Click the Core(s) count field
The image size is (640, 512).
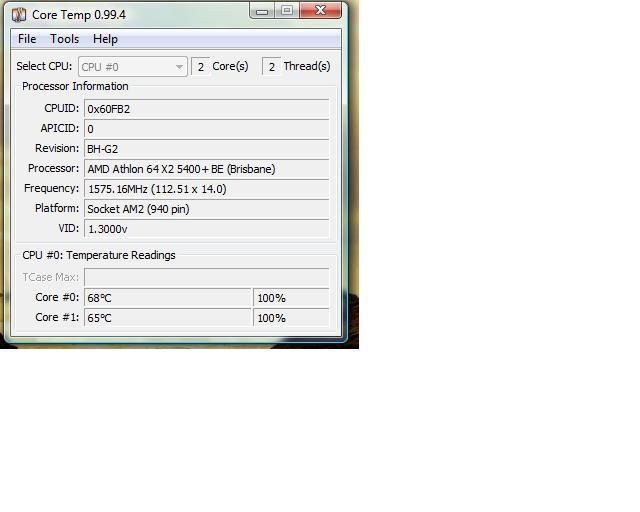pyautogui.click(x=200, y=67)
